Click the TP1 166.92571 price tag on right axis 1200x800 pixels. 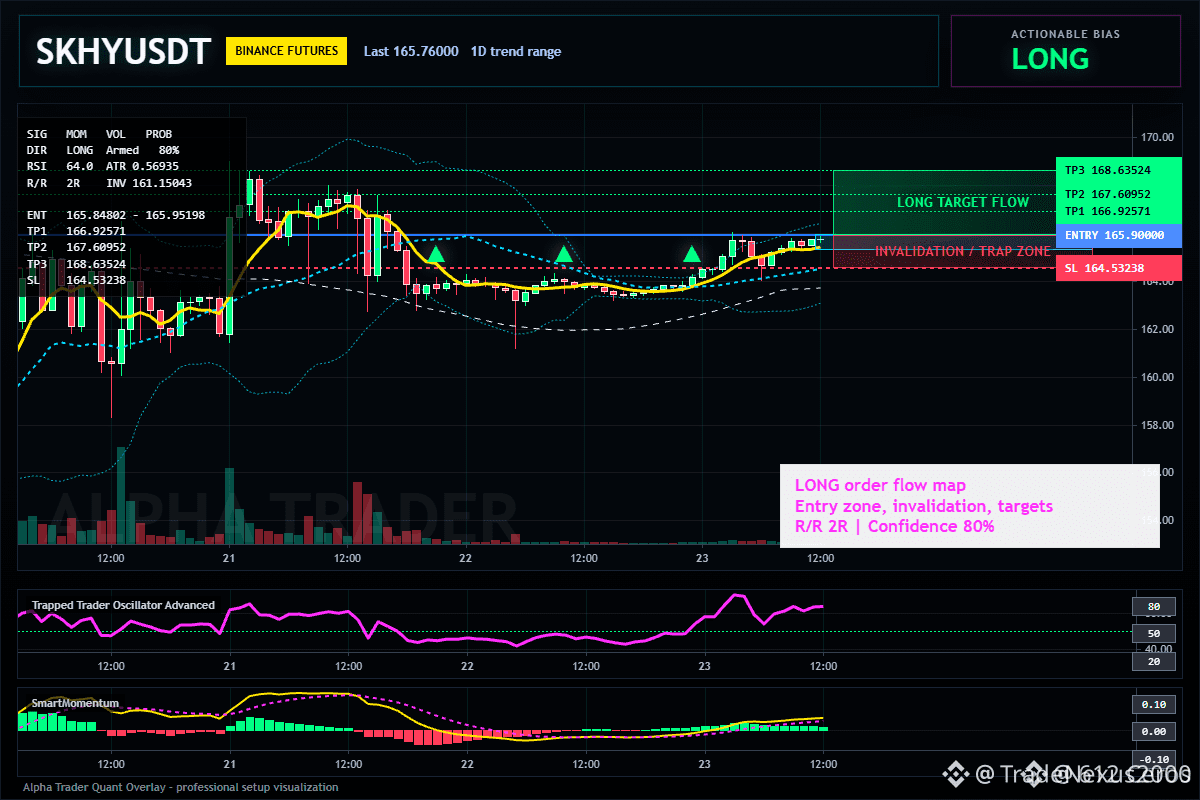(x=1118, y=212)
